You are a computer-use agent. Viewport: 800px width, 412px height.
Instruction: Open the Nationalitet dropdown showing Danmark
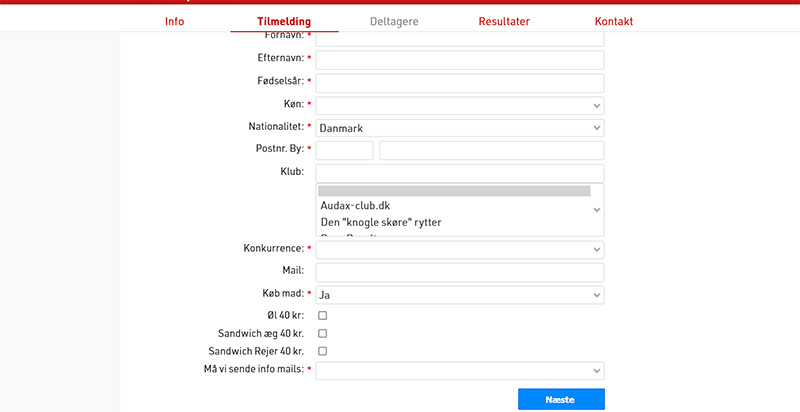[x=459, y=128]
